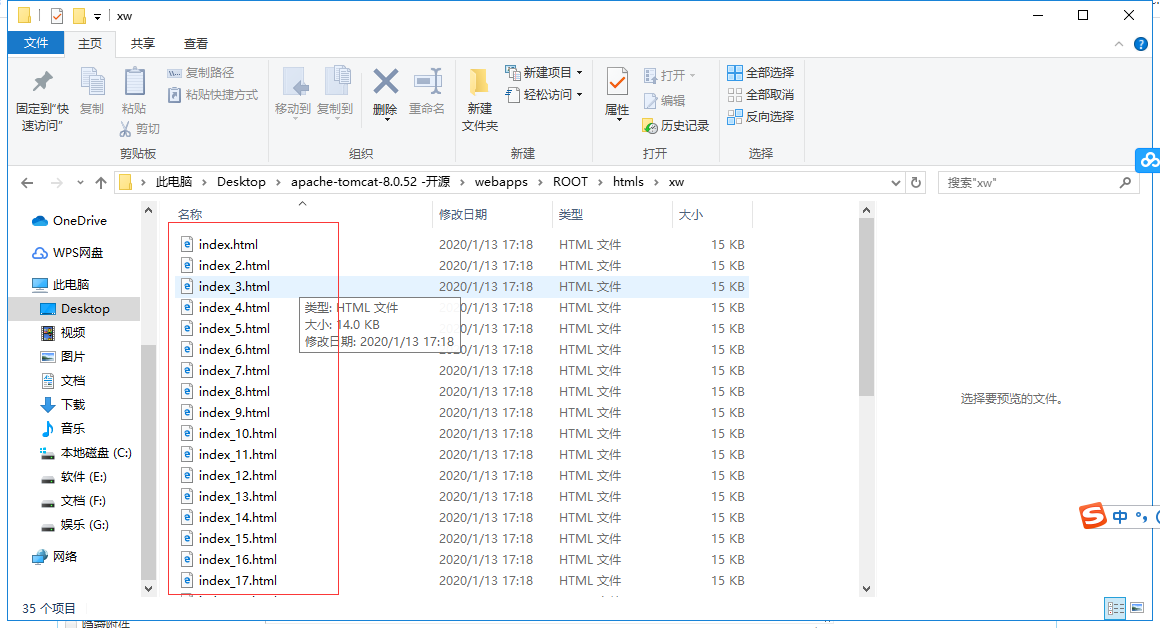
Task: Click the Copy ribbon button
Action: click(92, 92)
